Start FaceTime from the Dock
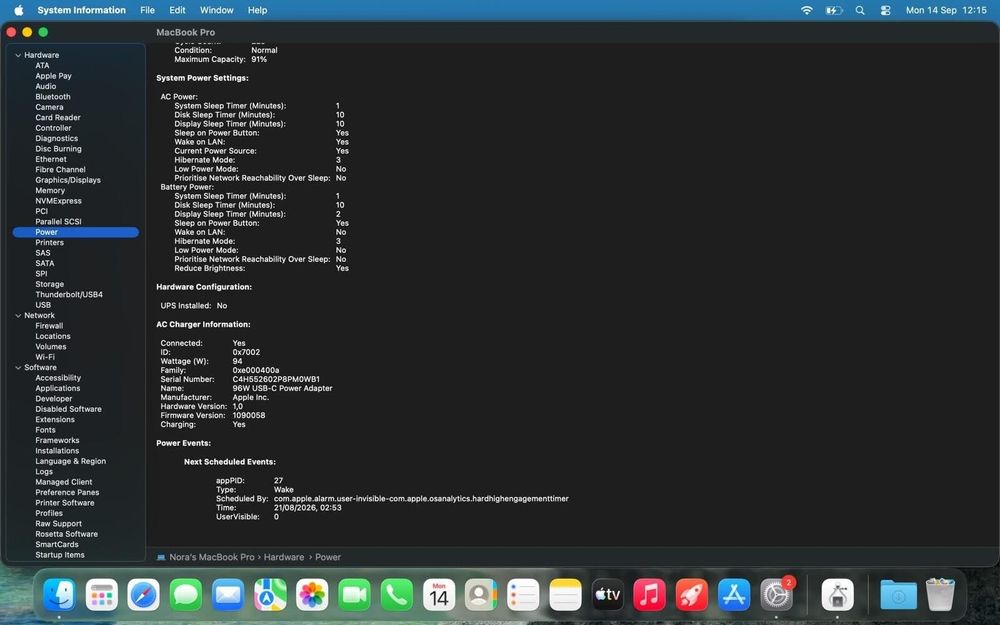1000x625 pixels. coord(354,595)
